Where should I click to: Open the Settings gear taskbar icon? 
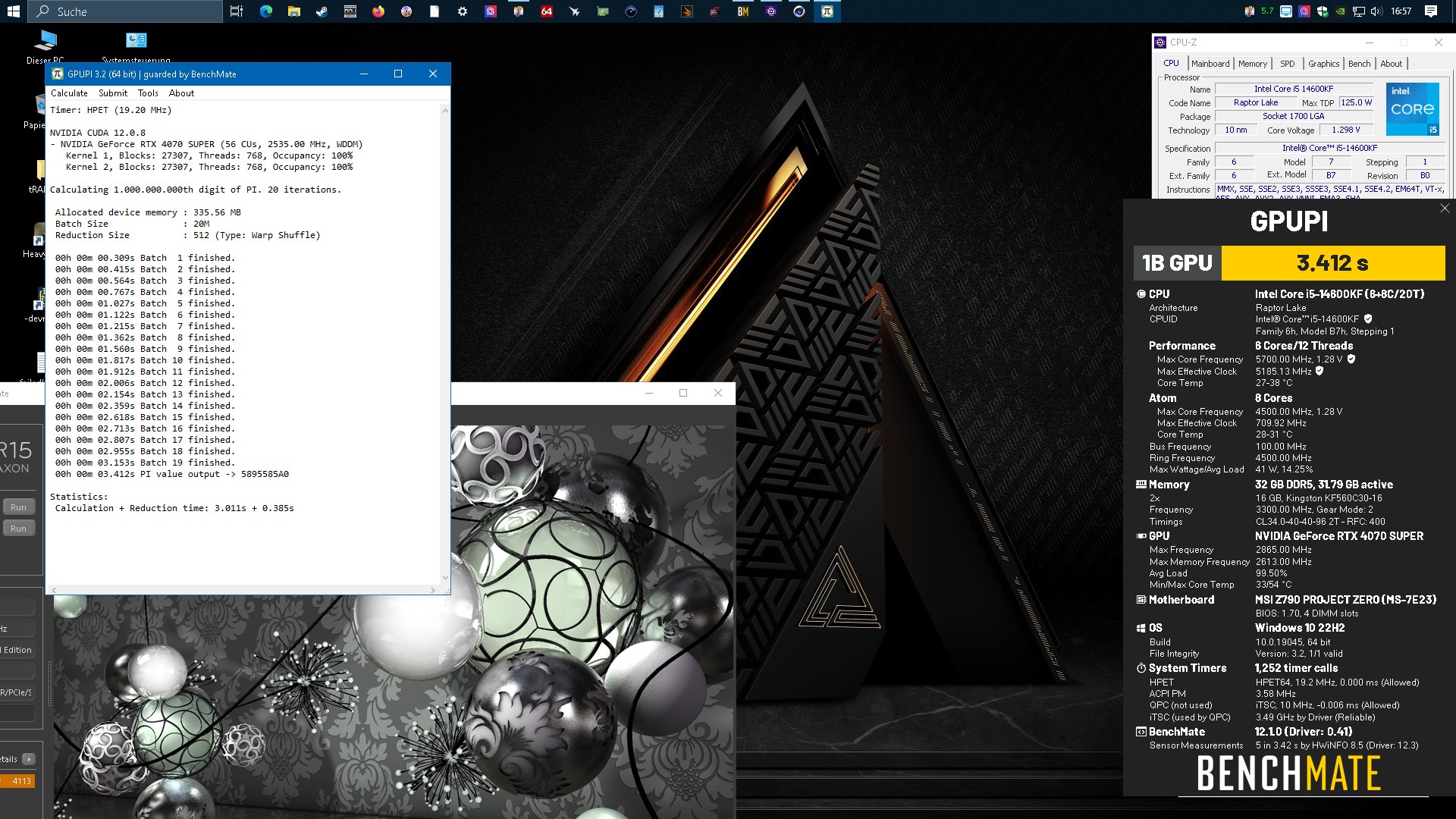tap(462, 11)
